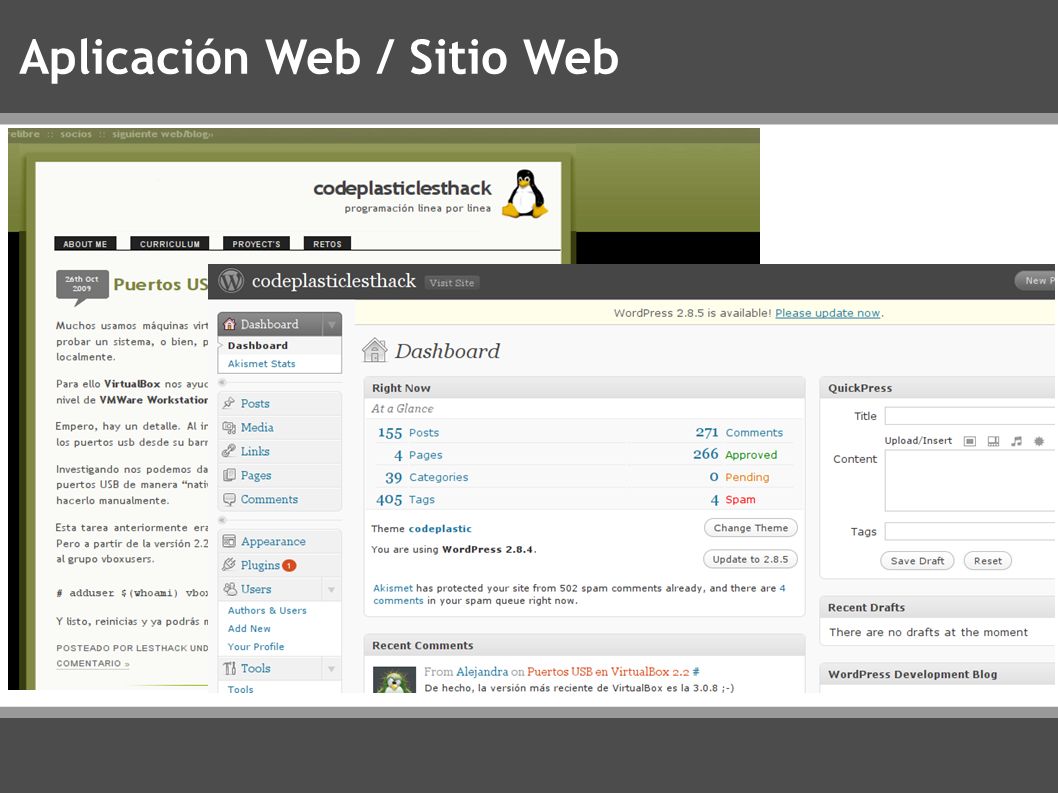The image size is (1058, 793).
Task: Open the 155 Posts link
Action: [x=408, y=433]
